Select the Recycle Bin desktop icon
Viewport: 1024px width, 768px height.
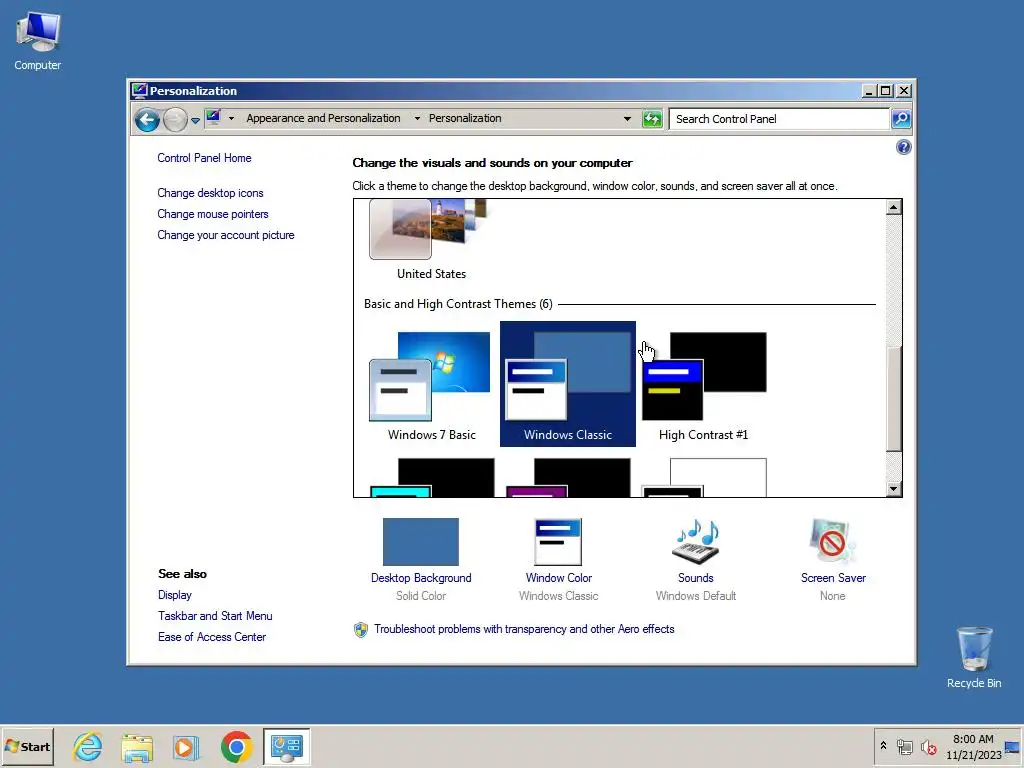click(x=974, y=657)
